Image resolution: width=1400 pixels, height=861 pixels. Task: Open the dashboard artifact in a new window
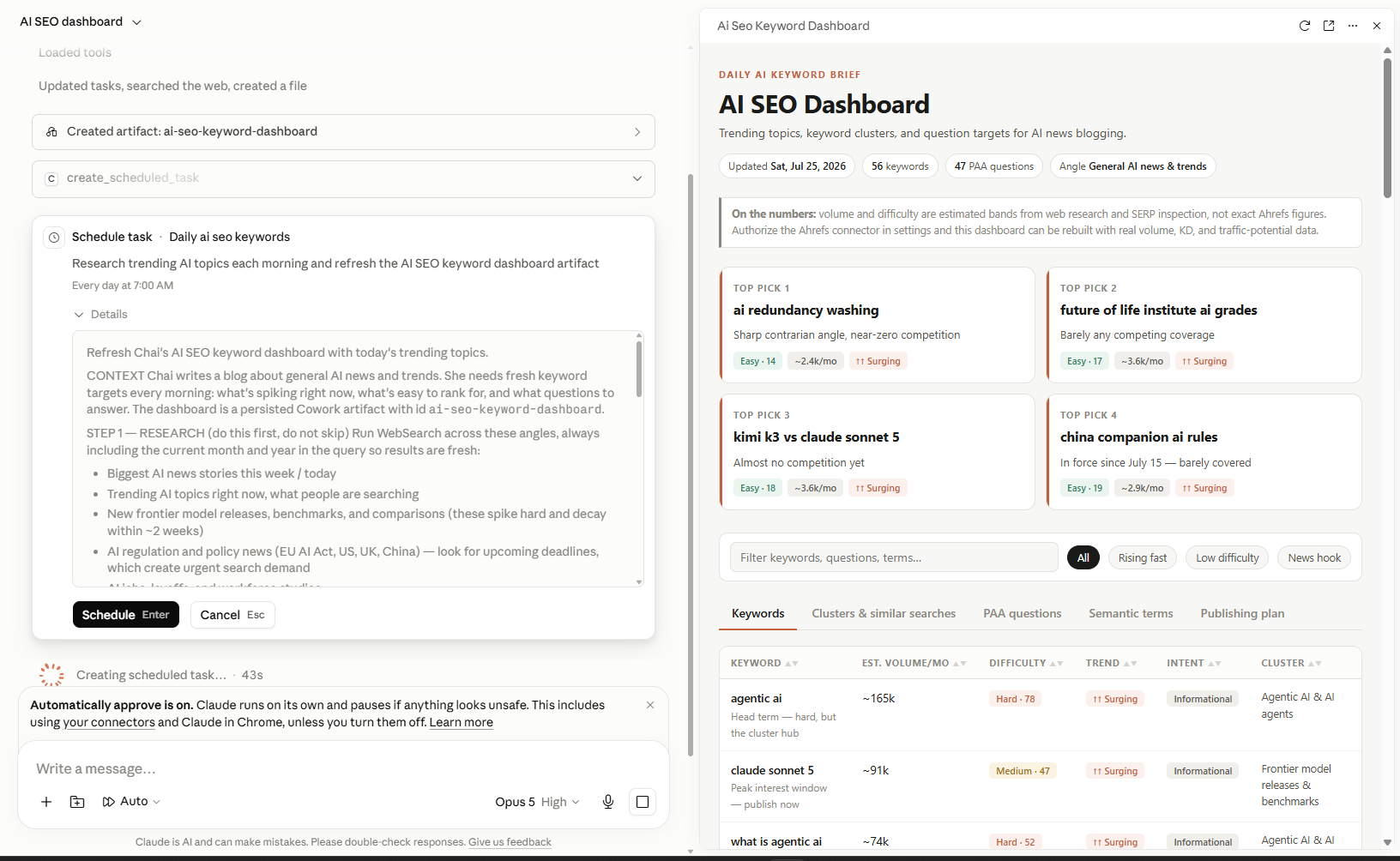click(x=1329, y=26)
